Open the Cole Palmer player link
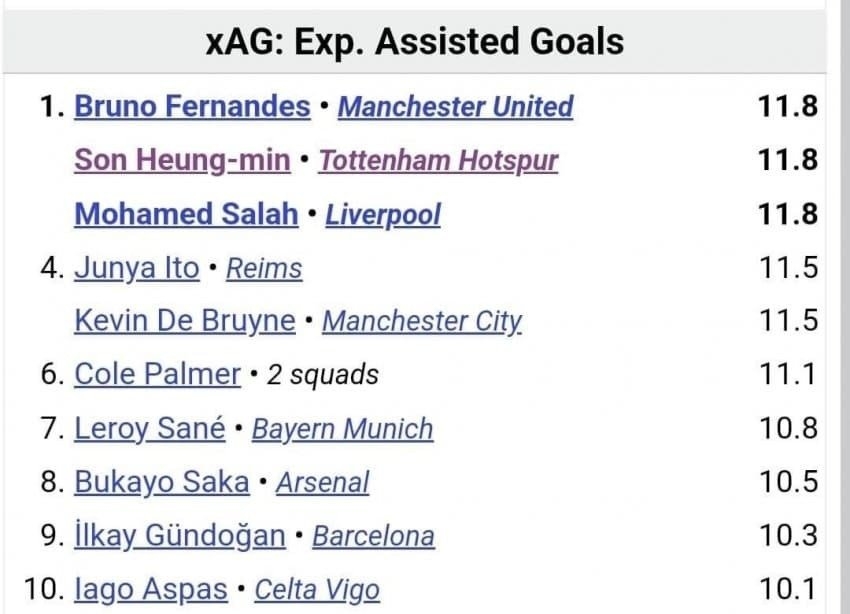Viewport: 850px width, 614px height. coord(157,374)
